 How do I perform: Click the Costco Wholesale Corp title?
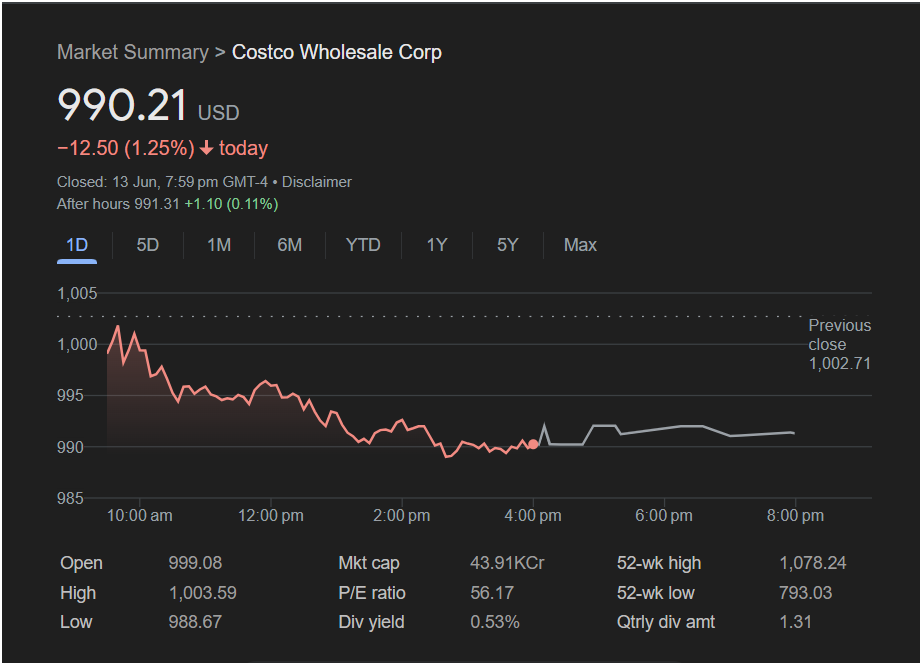337,52
